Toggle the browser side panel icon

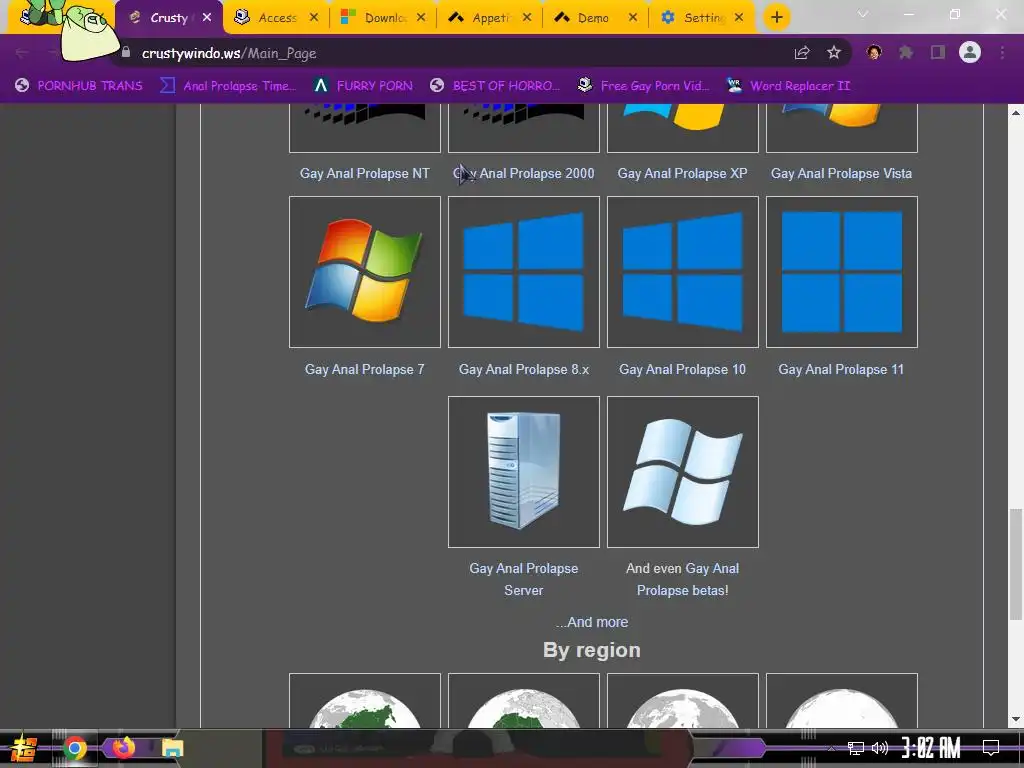pyautogui.click(x=938, y=52)
